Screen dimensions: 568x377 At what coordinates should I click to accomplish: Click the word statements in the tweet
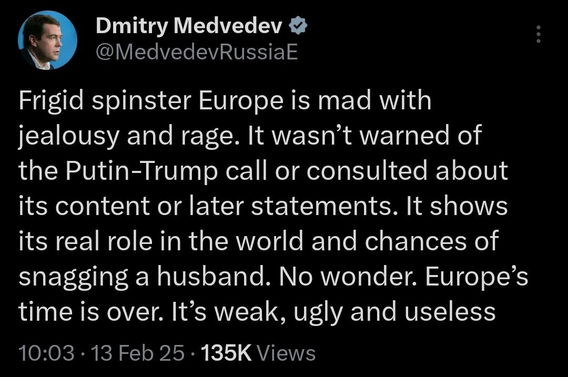pyautogui.click(x=322, y=207)
